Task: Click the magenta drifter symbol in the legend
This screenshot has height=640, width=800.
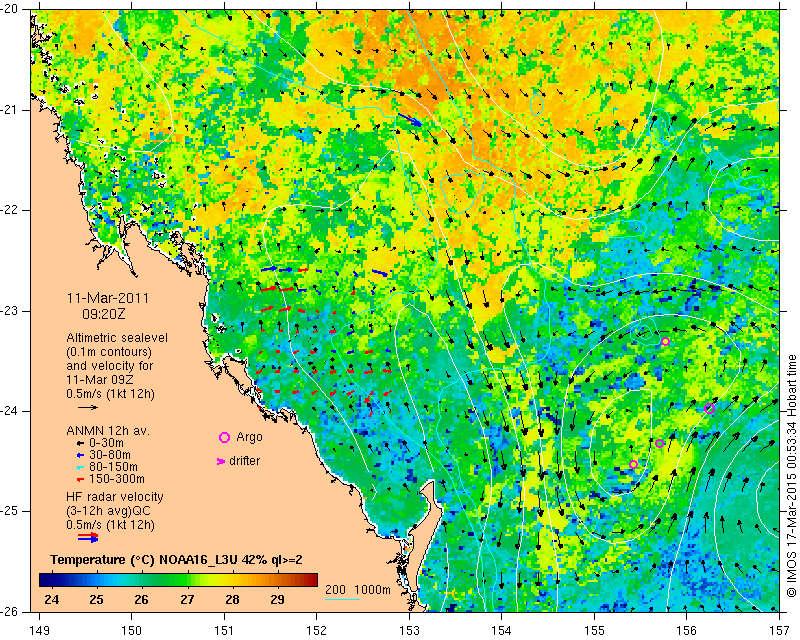Action: pos(221,461)
